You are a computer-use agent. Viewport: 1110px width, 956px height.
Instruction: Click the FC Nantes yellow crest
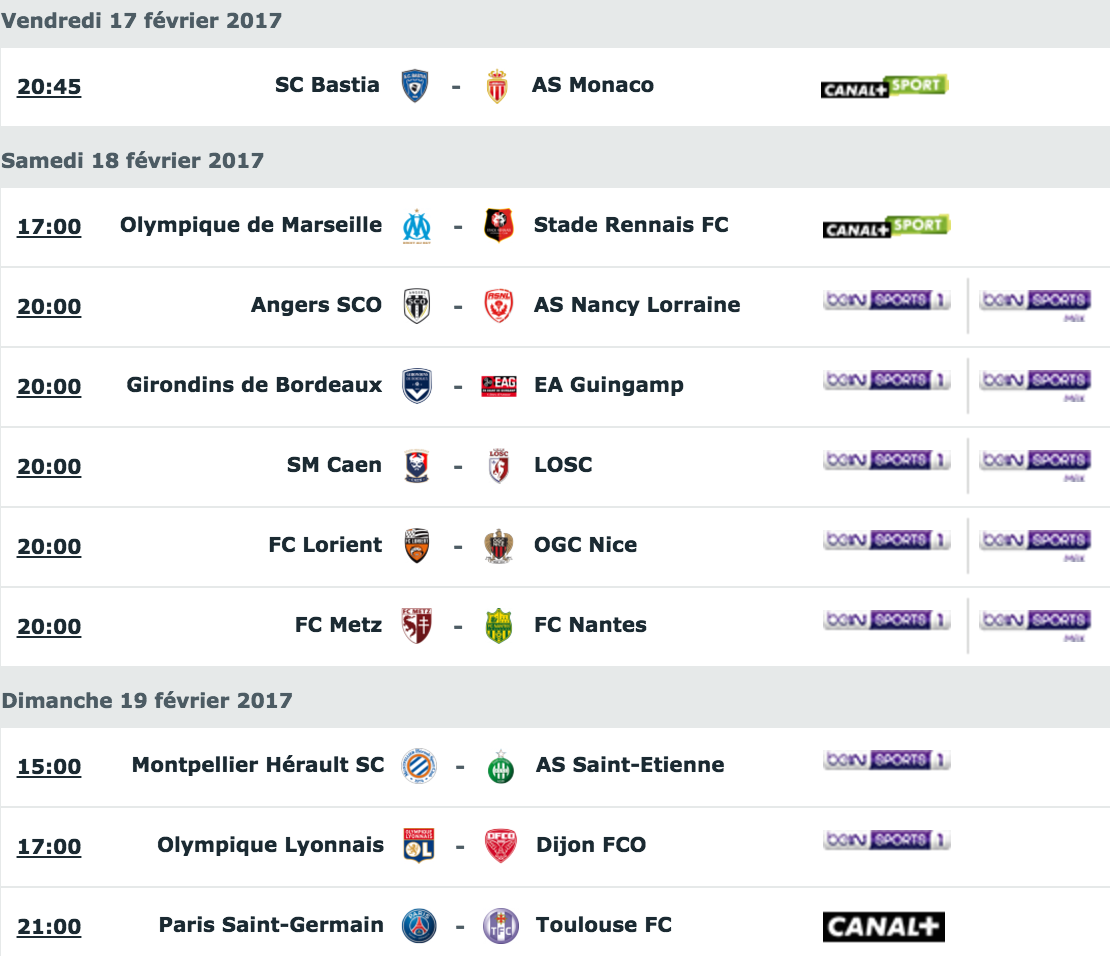tap(499, 626)
